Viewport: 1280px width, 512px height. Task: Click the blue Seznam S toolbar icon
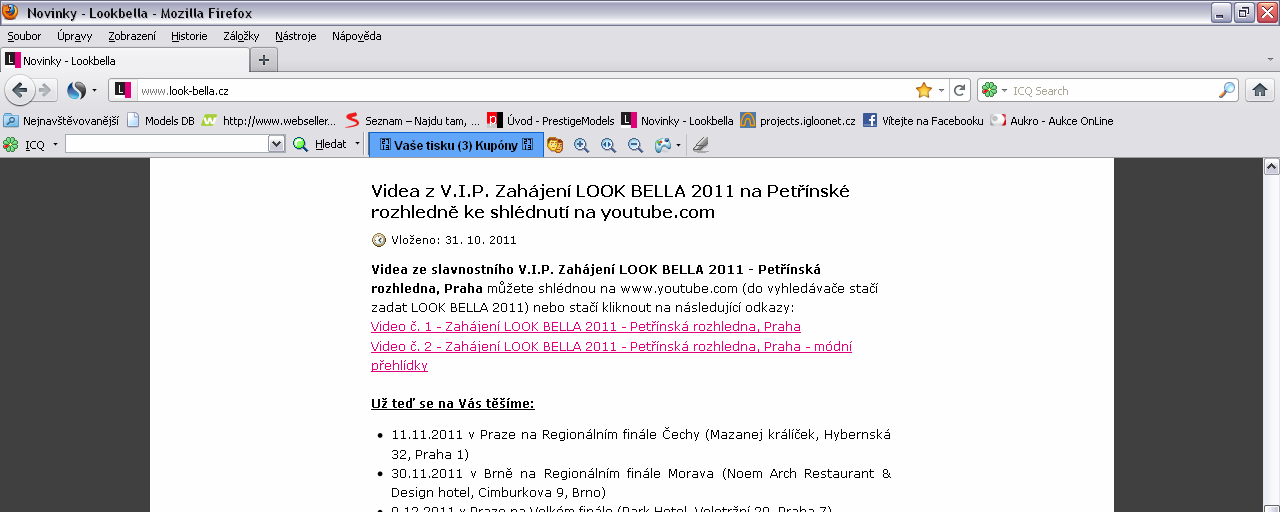click(76, 90)
